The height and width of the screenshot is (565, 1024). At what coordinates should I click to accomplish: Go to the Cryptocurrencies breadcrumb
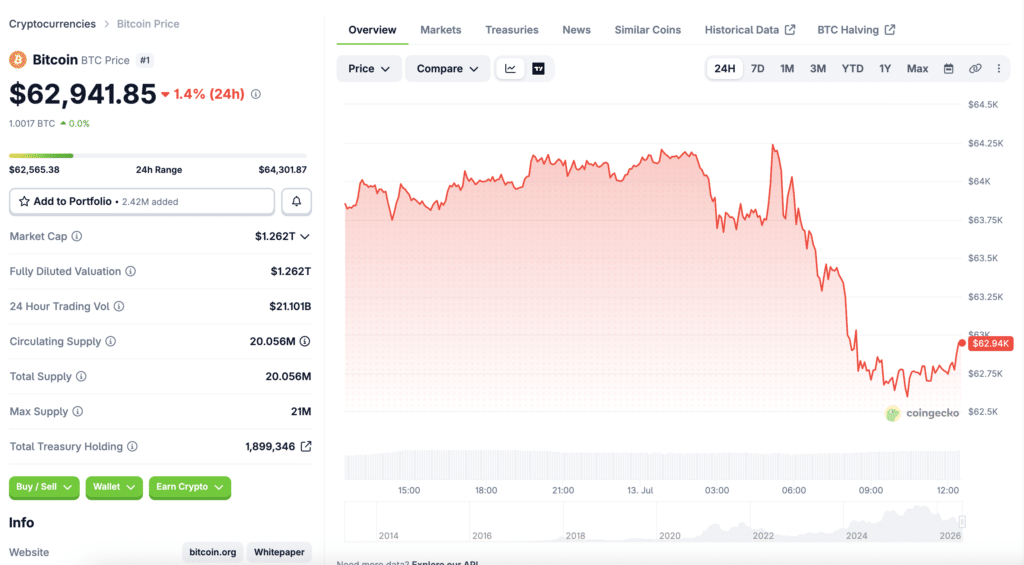[x=52, y=24]
